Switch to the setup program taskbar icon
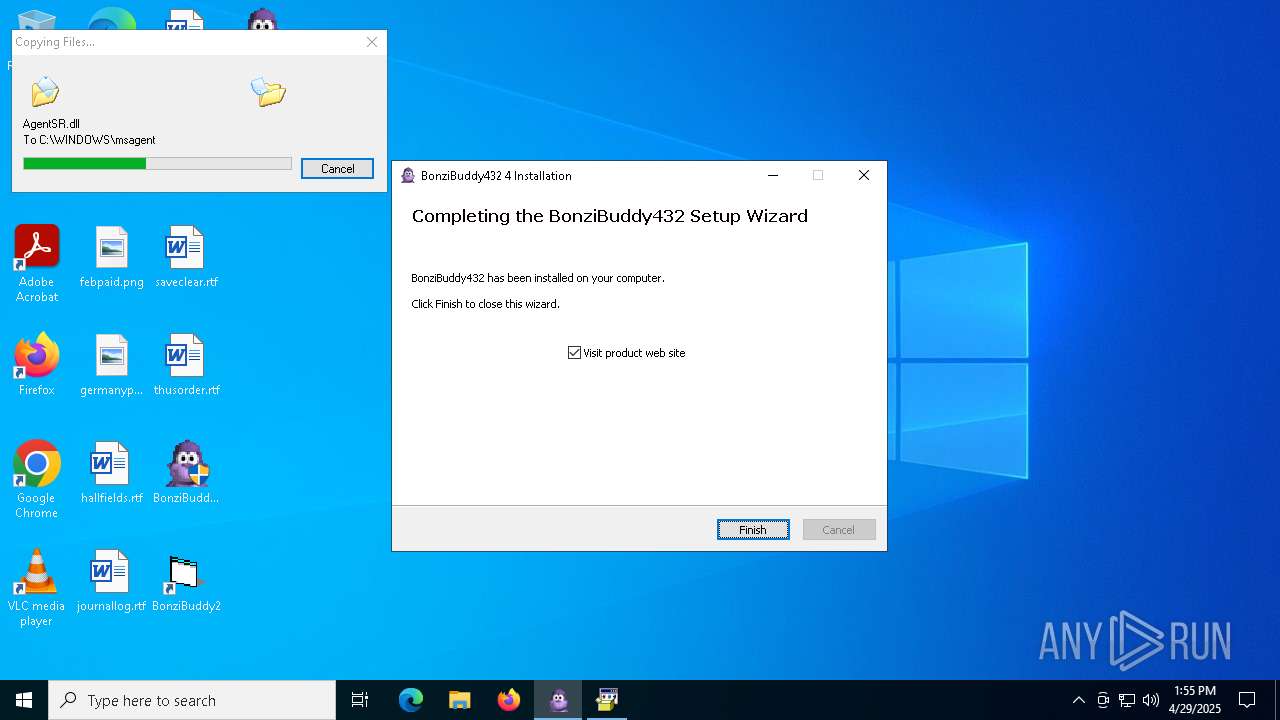This screenshot has height=720, width=1280. (607, 700)
